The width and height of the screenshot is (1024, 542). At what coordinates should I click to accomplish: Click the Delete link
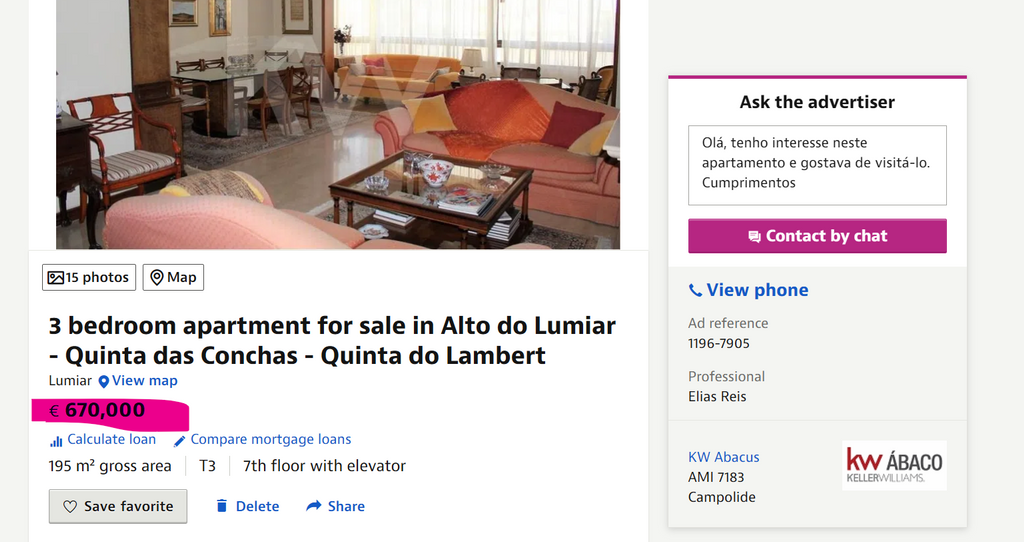(x=248, y=506)
